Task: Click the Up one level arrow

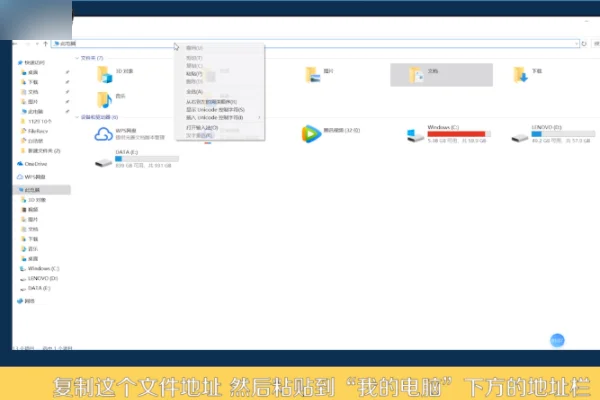Action: 46,44
